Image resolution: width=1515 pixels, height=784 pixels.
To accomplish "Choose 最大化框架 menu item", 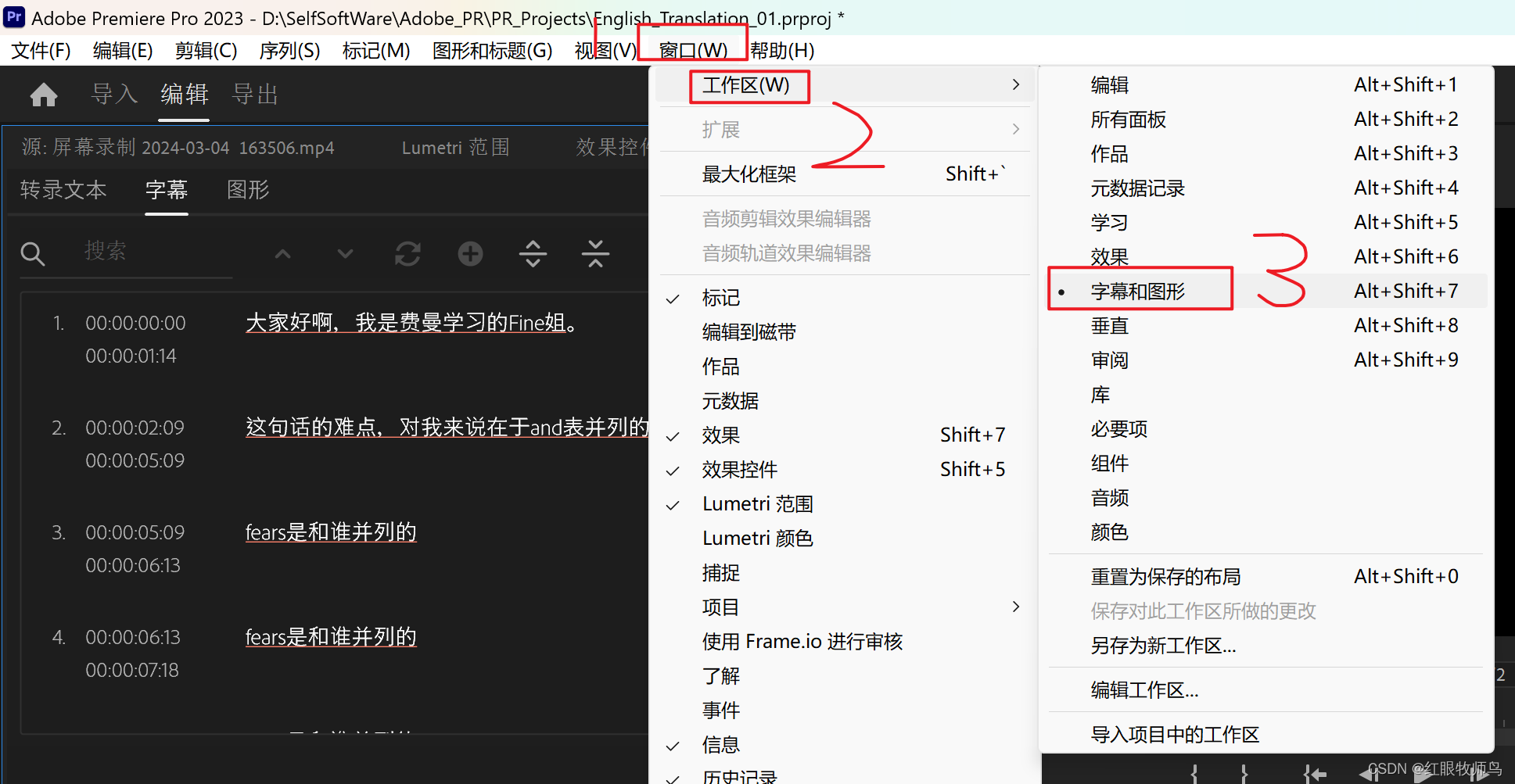I will point(845,174).
